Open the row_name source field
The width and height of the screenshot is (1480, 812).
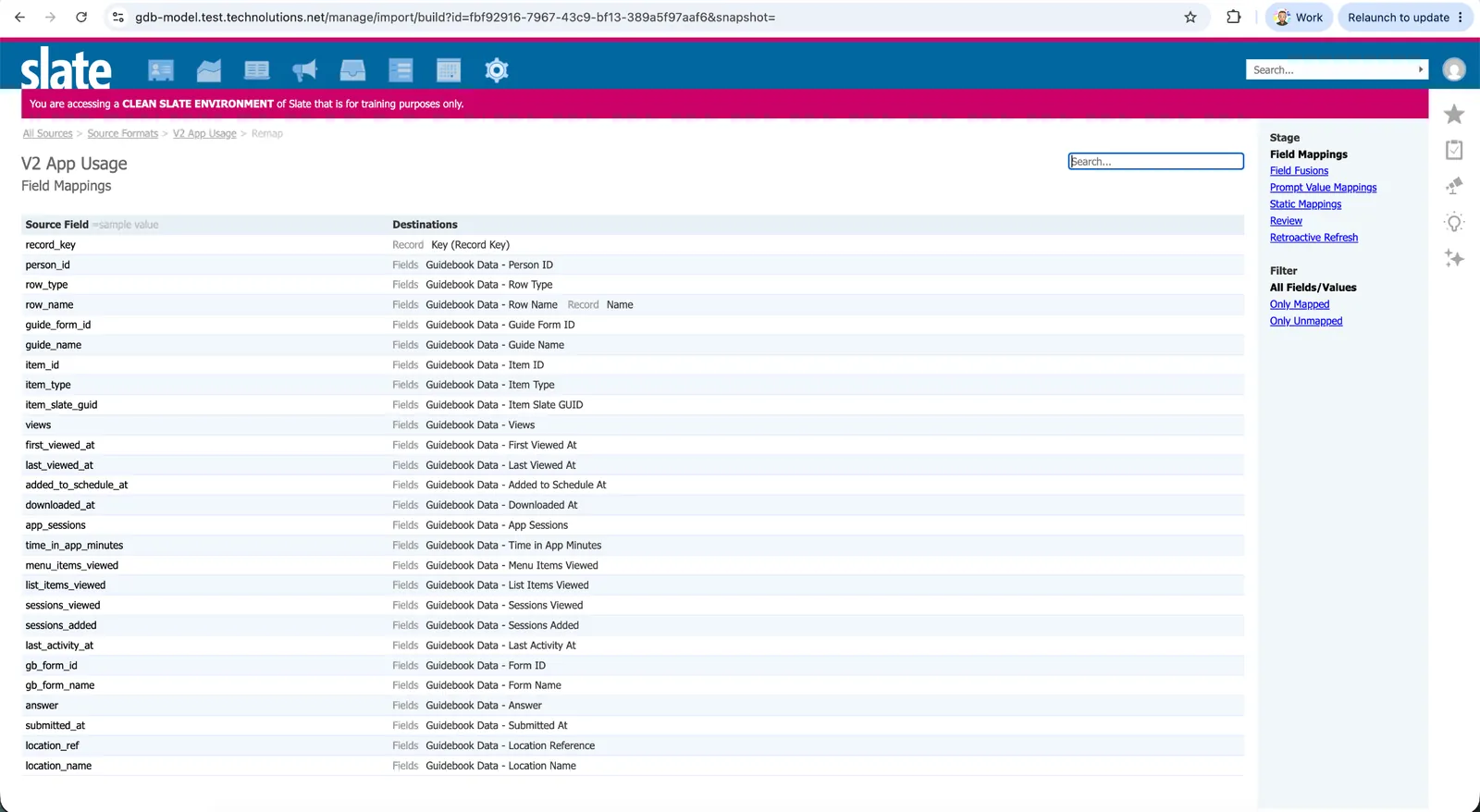pyautogui.click(x=49, y=305)
